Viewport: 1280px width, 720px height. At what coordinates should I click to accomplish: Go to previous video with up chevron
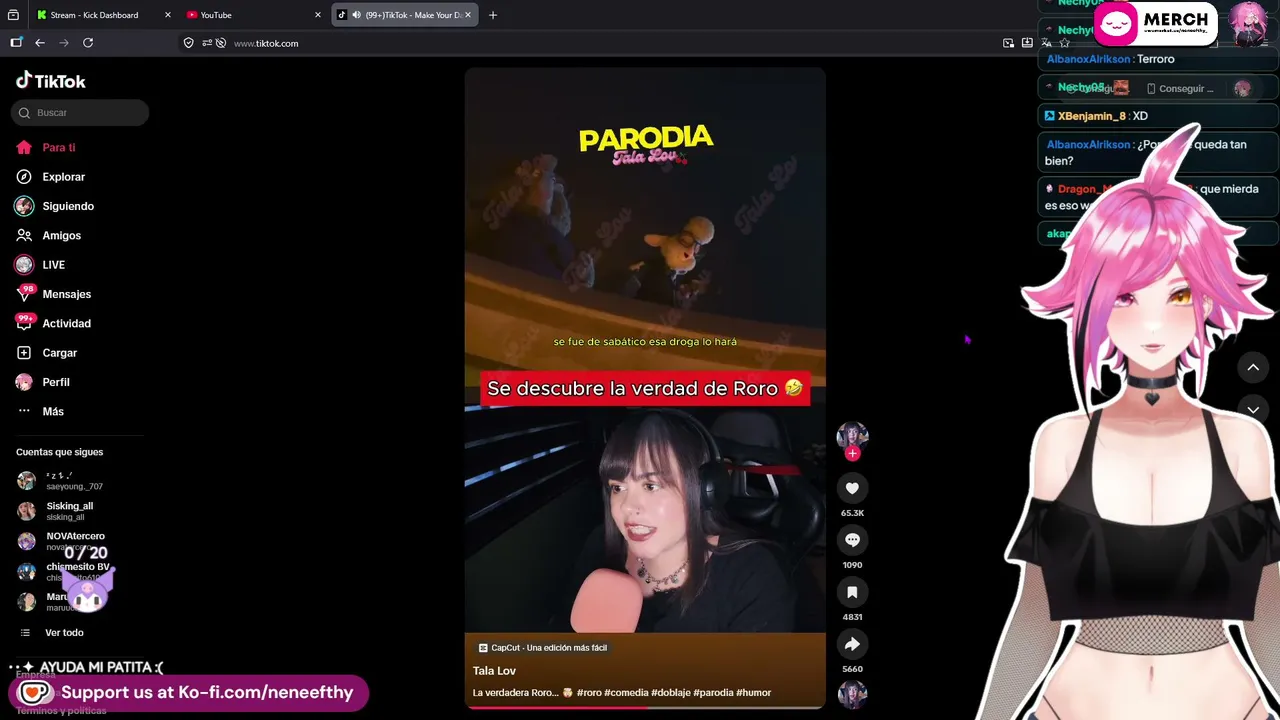click(x=1253, y=368)
